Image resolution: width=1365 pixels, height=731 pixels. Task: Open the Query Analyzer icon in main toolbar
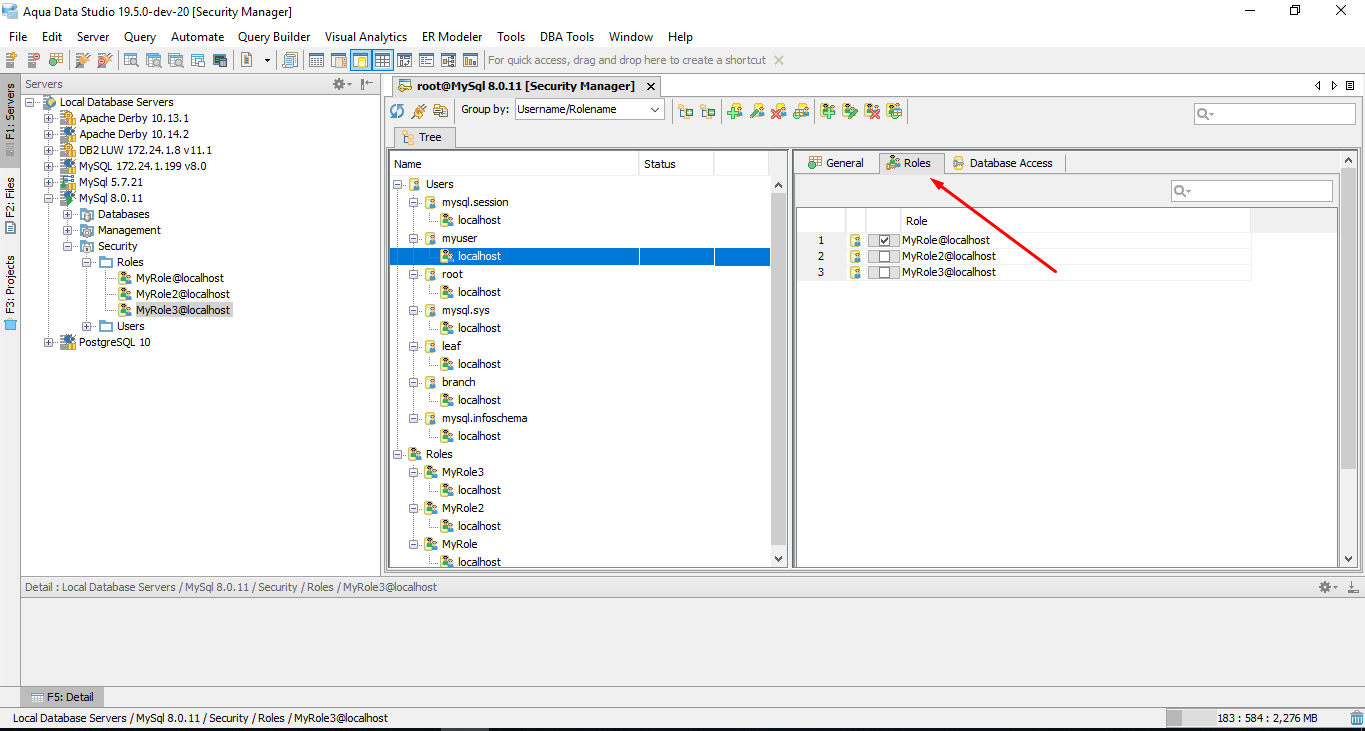point(131,60)
